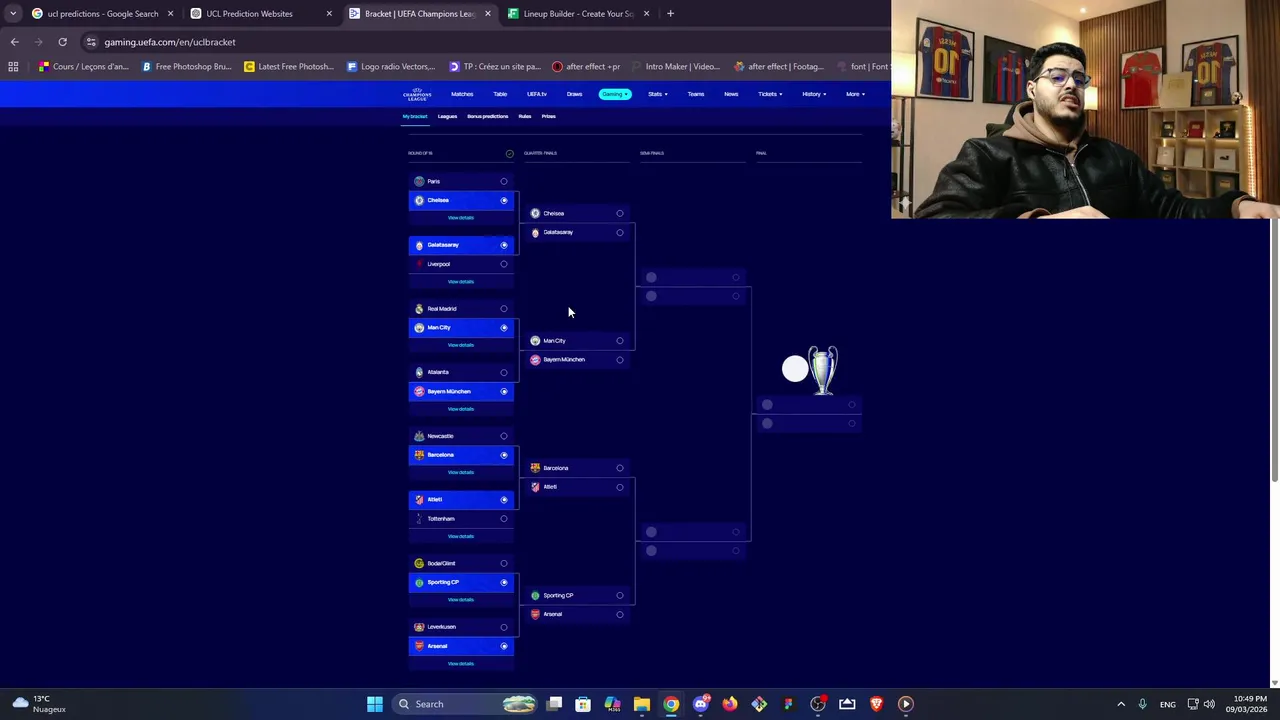Expand the More dropdown menu
Screen dimensions: 1280x720
pos(855,94)
